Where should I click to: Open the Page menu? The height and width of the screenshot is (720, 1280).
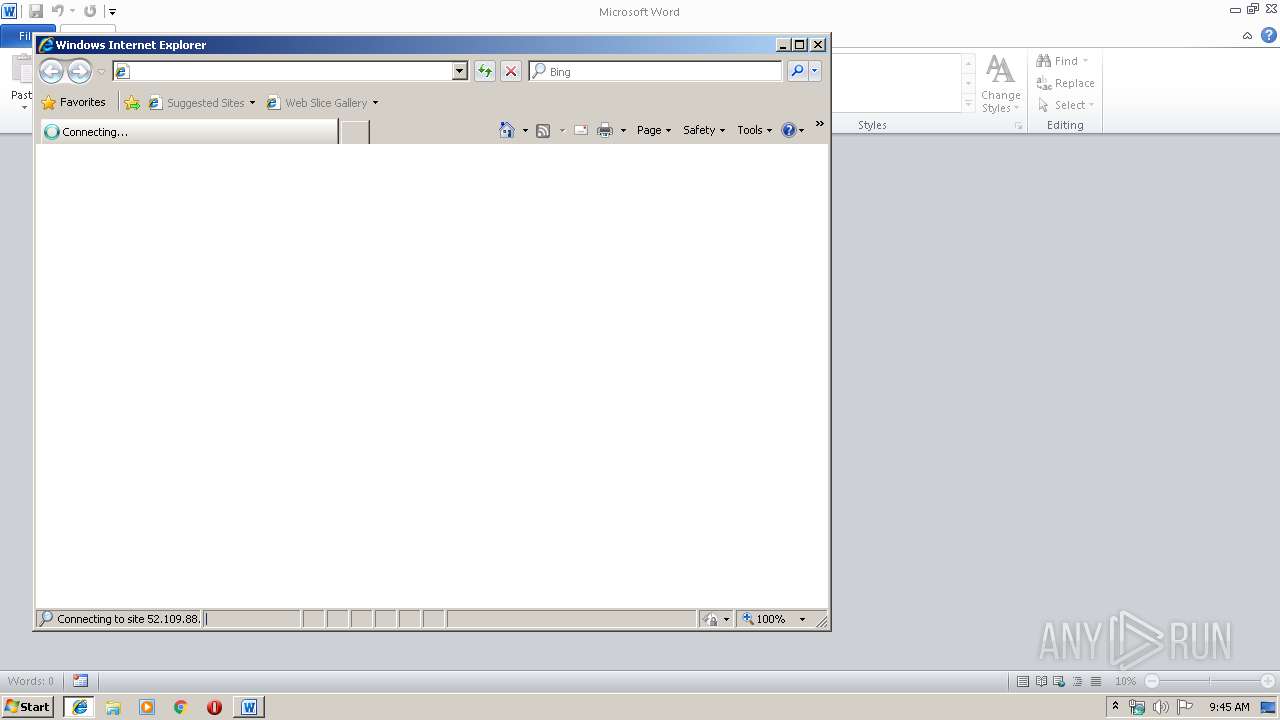[x=654, y=130]
